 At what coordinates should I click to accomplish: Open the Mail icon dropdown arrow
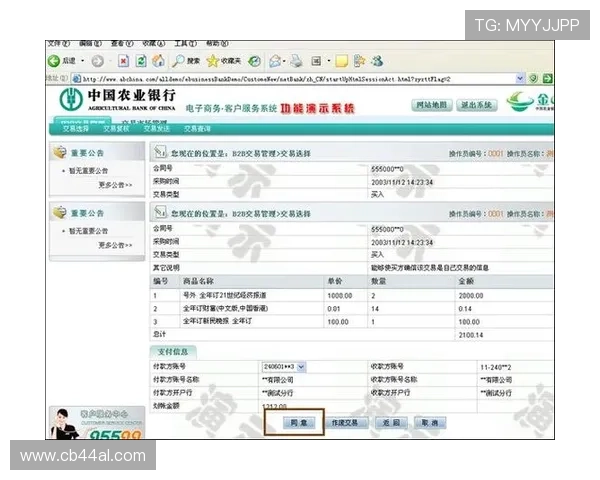(284, 61)
